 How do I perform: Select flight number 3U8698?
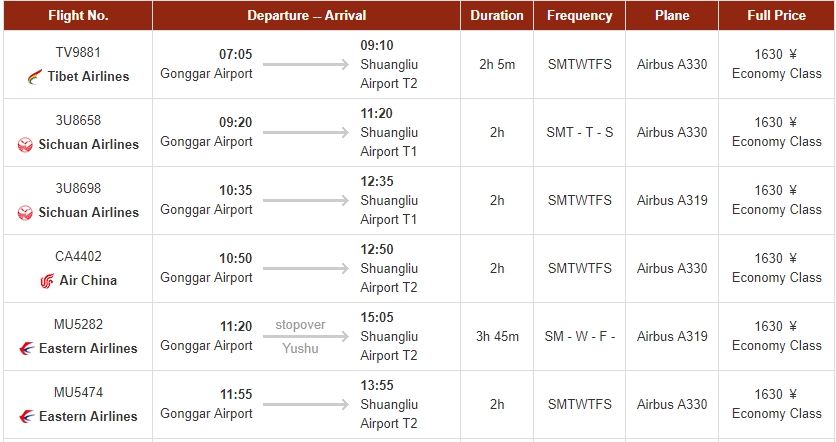78,188
